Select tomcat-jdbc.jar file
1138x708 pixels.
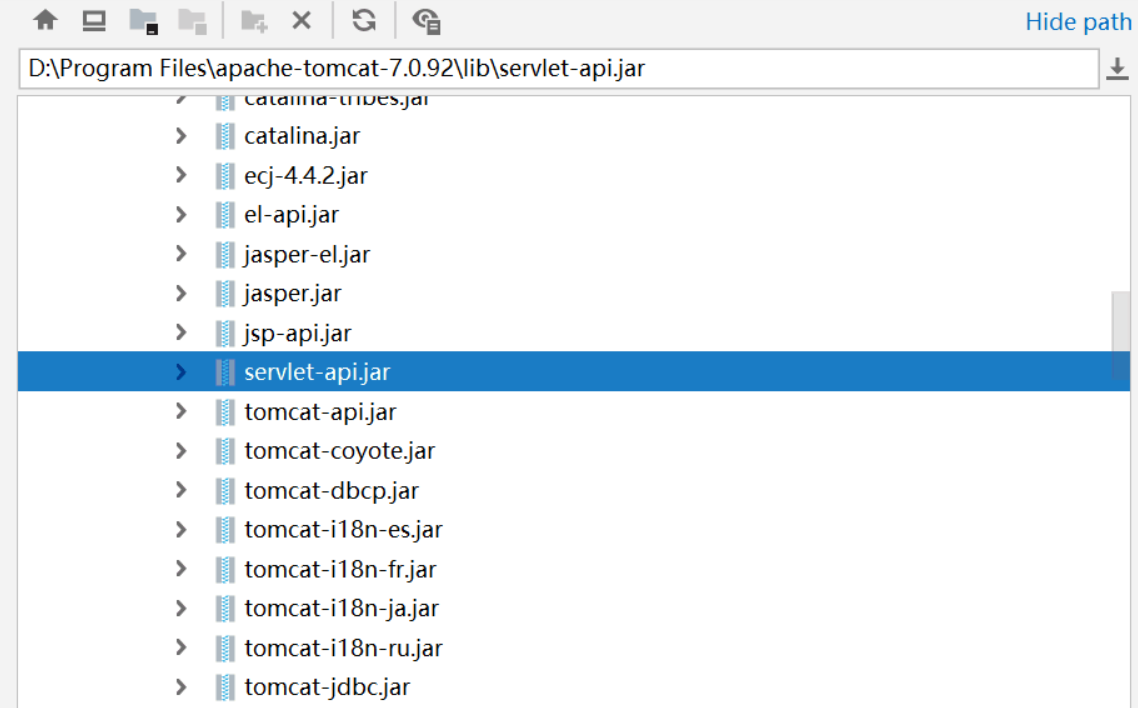click(327, 687)
